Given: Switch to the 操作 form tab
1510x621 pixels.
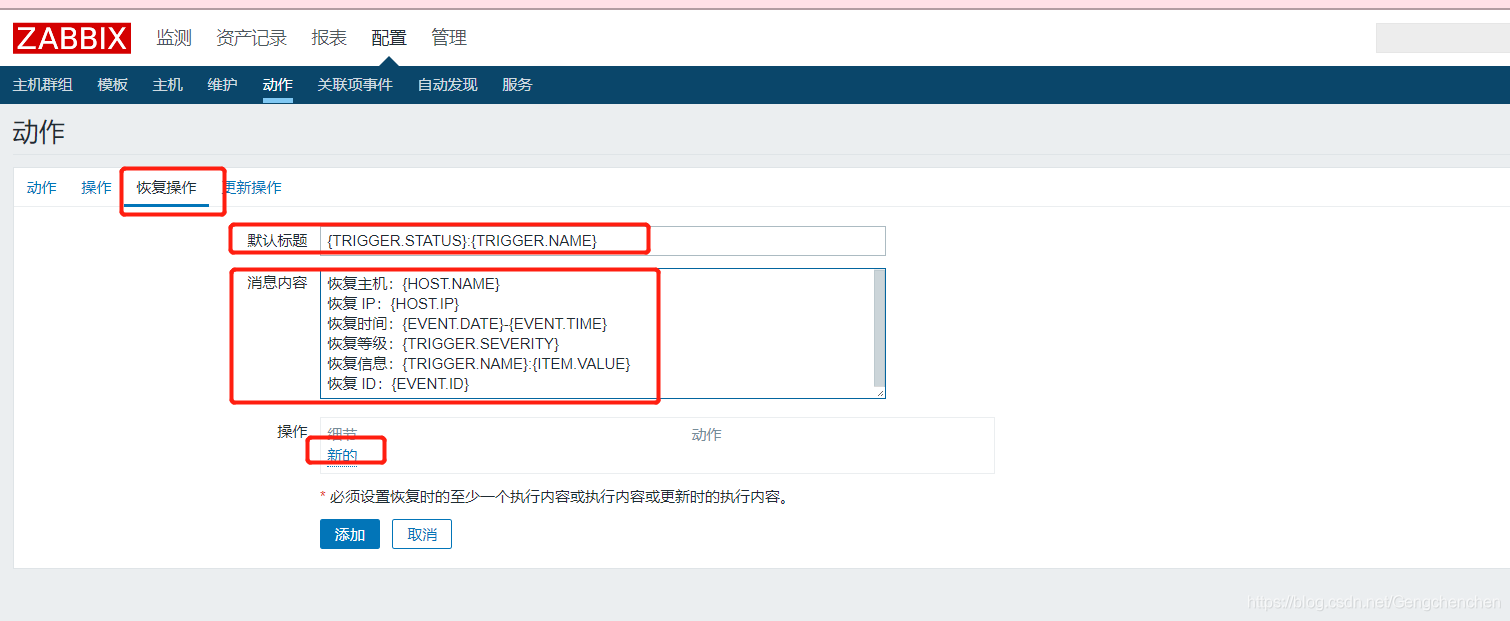Looking at the screenshot, I should tap(97, 187).
